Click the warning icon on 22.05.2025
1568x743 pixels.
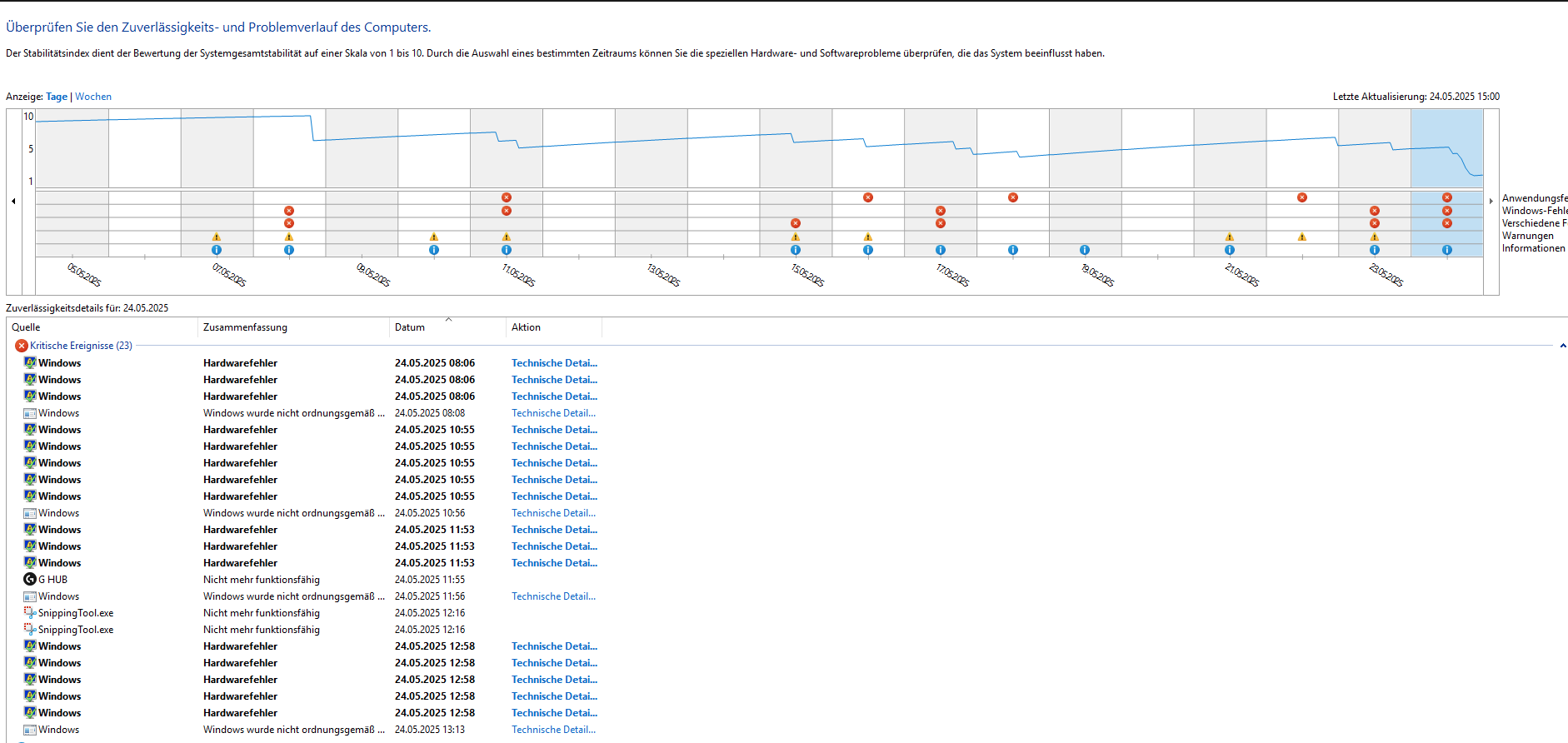1302,237
